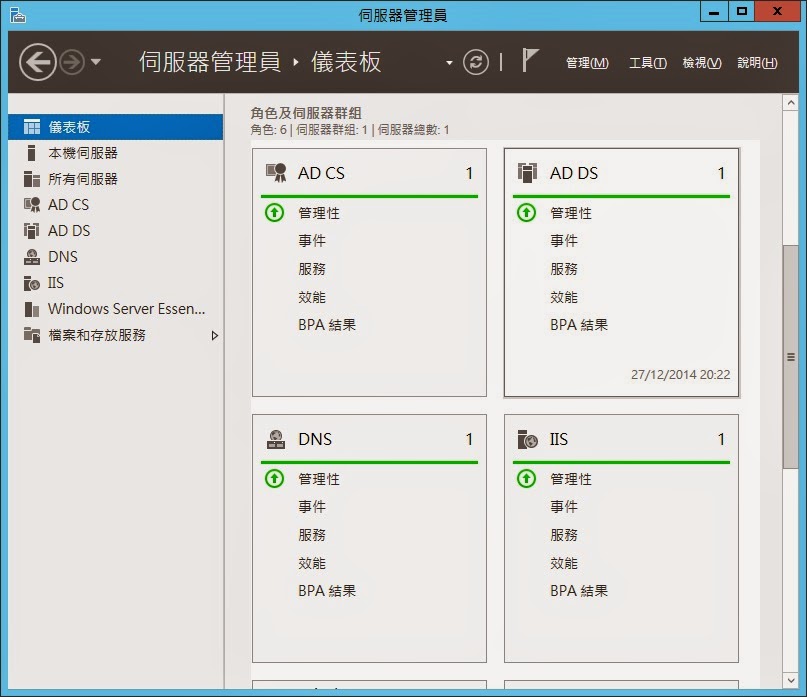This screenshot has height=697, width=807.
Task: Open the 工具(T) menu
Action: [648, 63]
